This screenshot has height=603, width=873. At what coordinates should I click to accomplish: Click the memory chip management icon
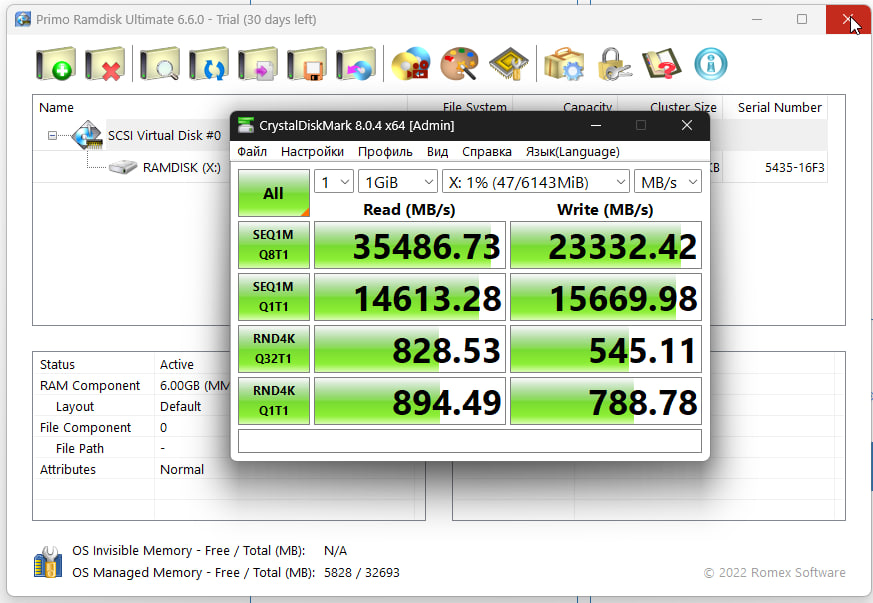[508, 63]
